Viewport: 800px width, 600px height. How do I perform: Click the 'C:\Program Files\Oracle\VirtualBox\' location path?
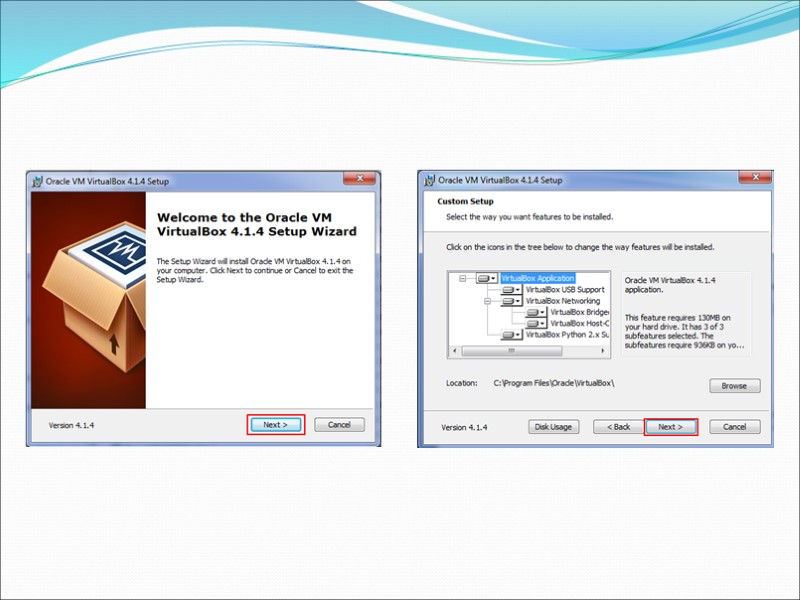[554, 383]
